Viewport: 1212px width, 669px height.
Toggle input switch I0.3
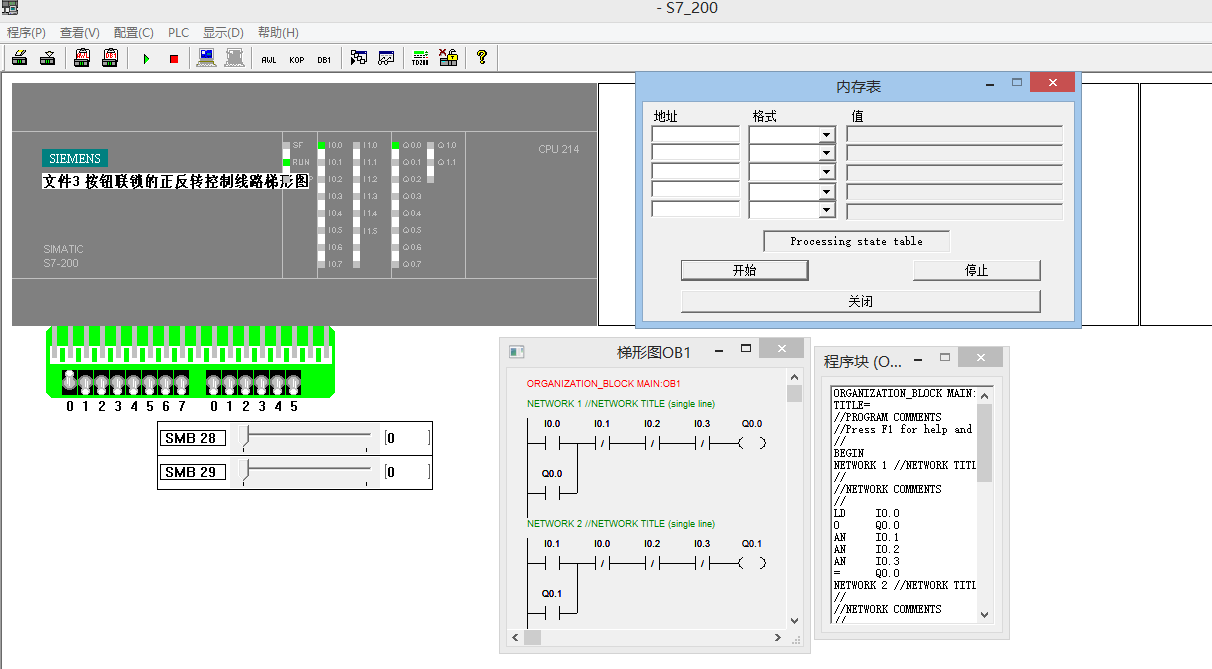117,383
